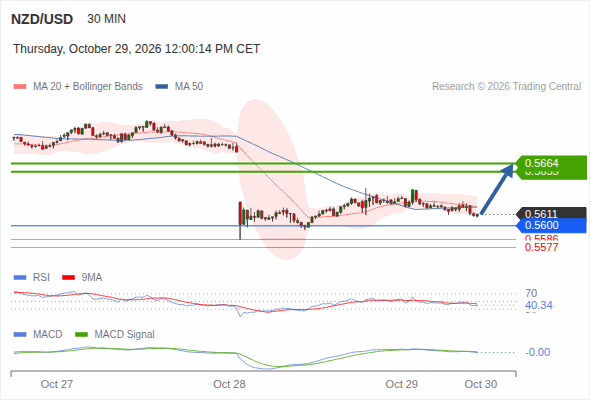Click the 9MA legend label
The height and width of the screenshot is (400, 590).
pyautogui.click(x=92, y=278)
